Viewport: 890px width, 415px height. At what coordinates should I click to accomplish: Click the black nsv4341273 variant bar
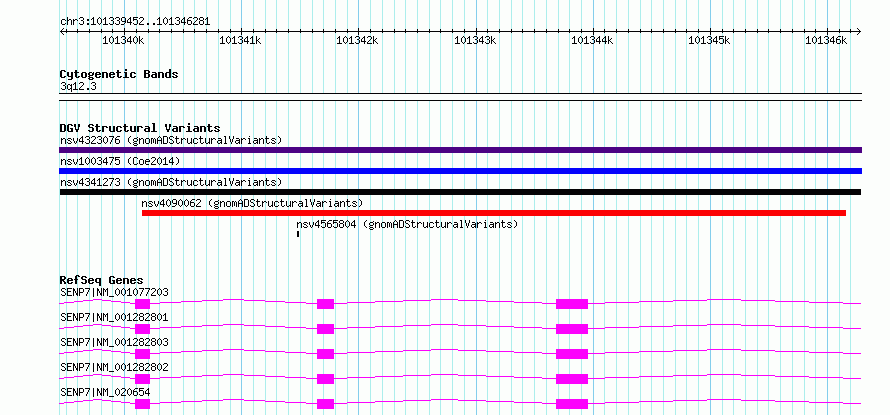coord(460,192)
